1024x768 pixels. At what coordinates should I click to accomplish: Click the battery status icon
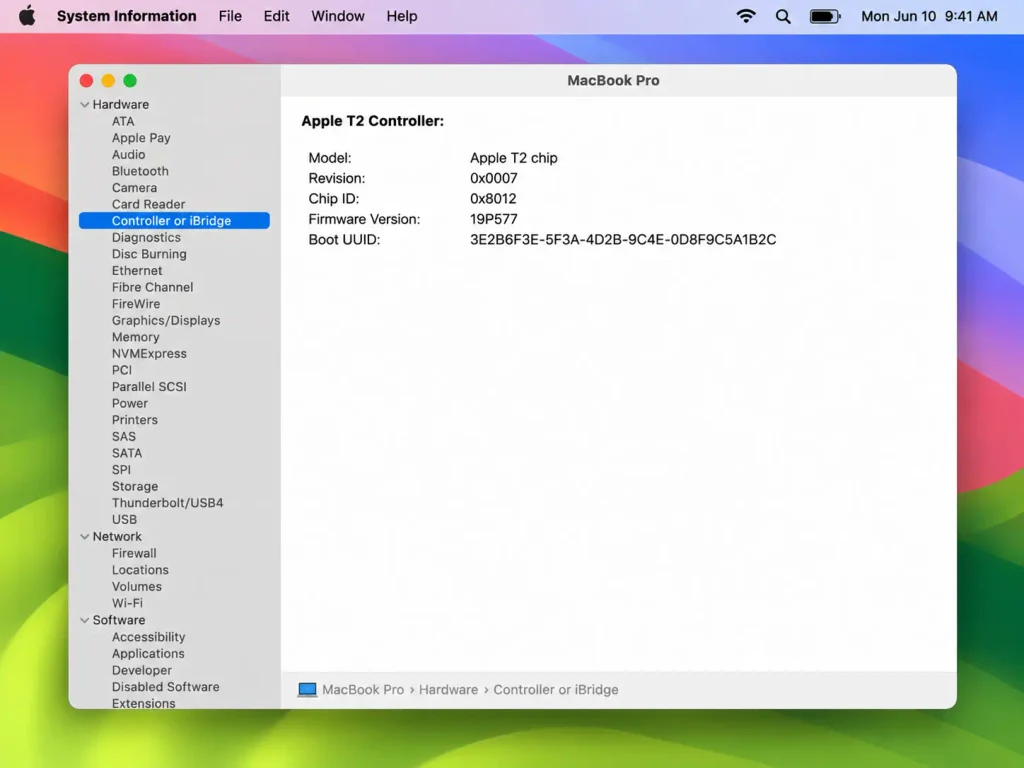825,16
